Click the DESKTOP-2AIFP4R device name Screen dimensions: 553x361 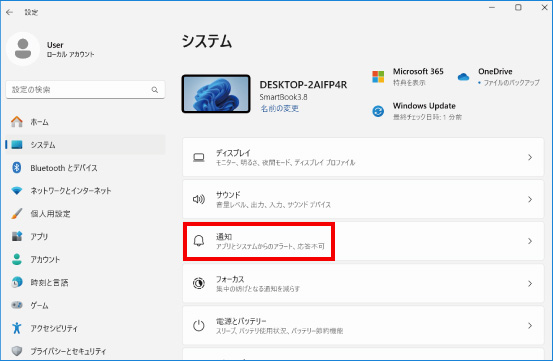(303, 85)
